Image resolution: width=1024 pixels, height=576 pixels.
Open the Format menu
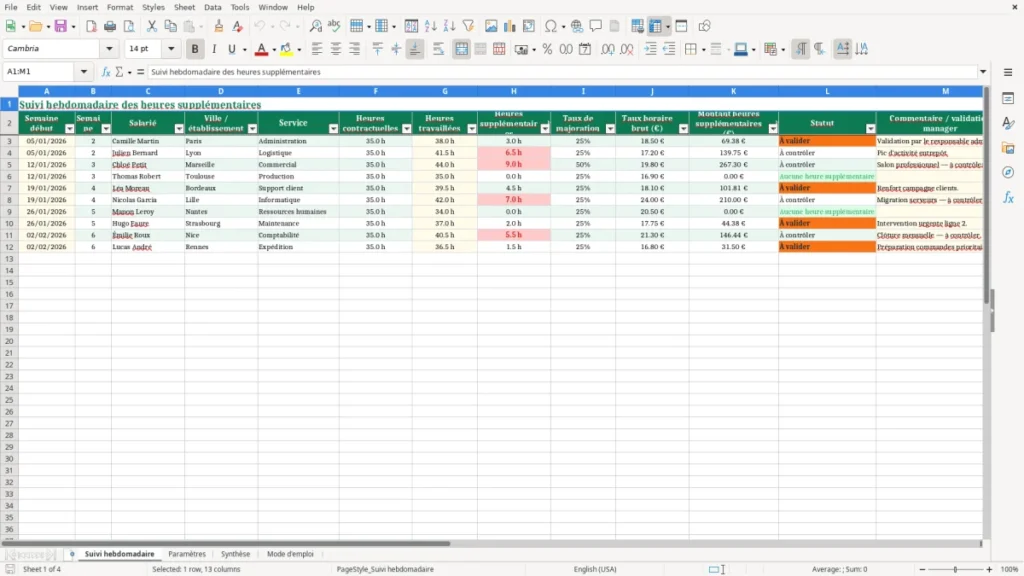120,7
